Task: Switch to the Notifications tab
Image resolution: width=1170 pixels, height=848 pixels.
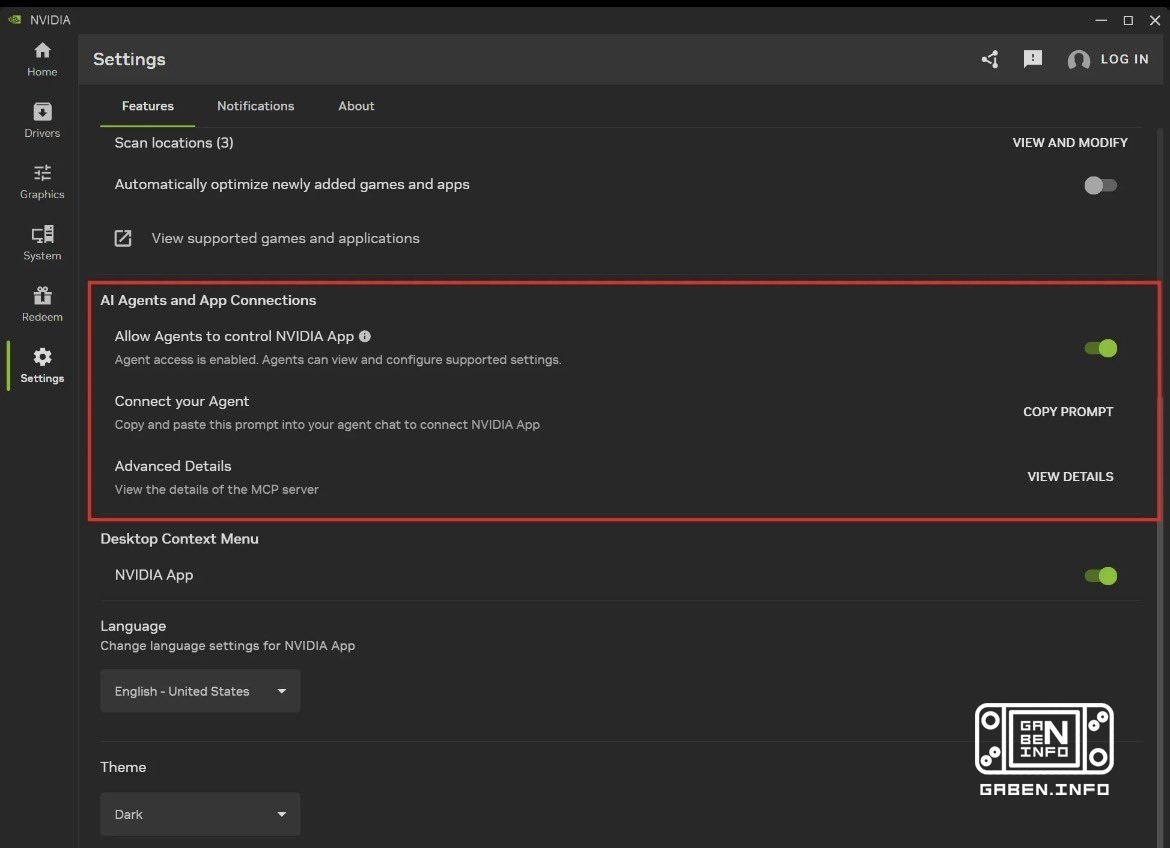Action: [x=255, y=106]
